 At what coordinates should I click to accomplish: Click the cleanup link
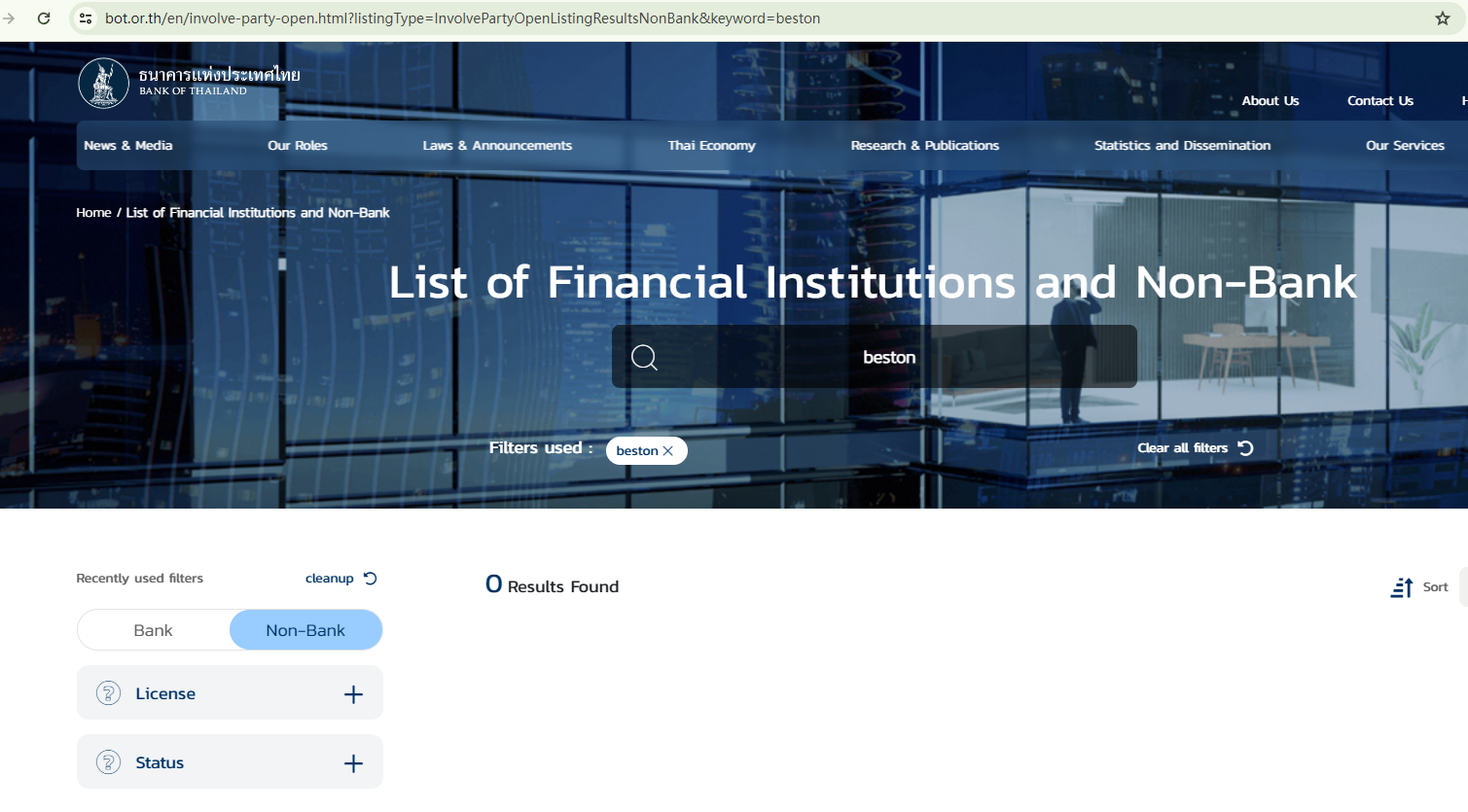click(330, 579)
